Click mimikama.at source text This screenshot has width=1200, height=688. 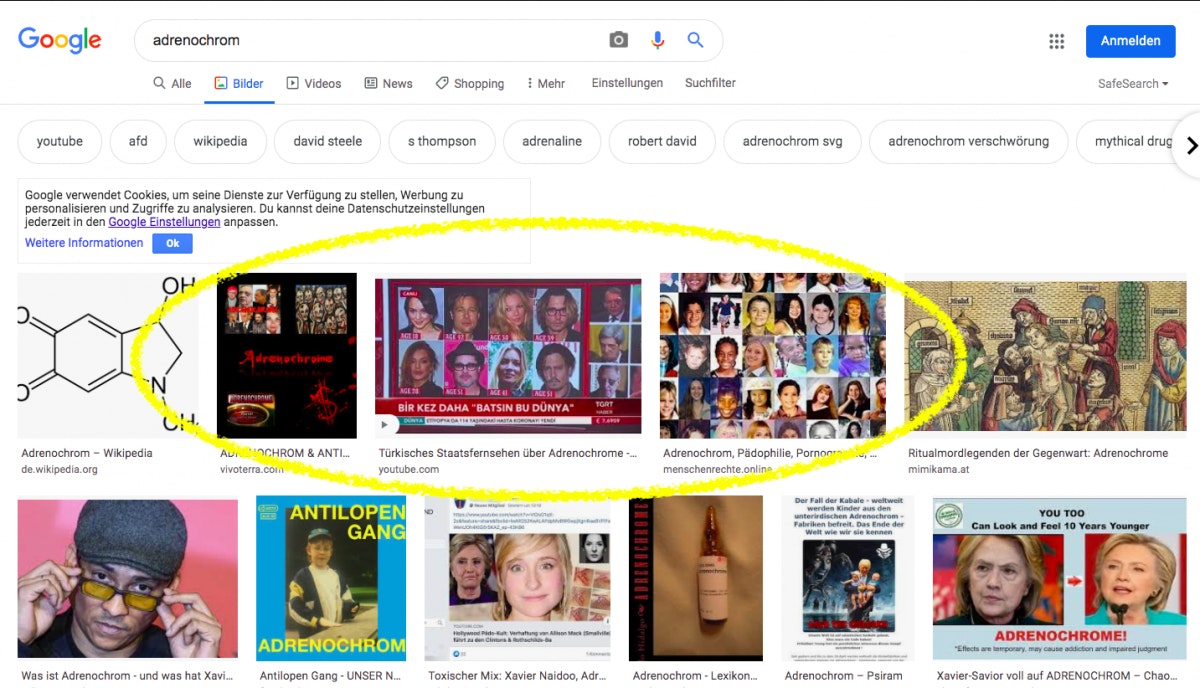[938, 469]
